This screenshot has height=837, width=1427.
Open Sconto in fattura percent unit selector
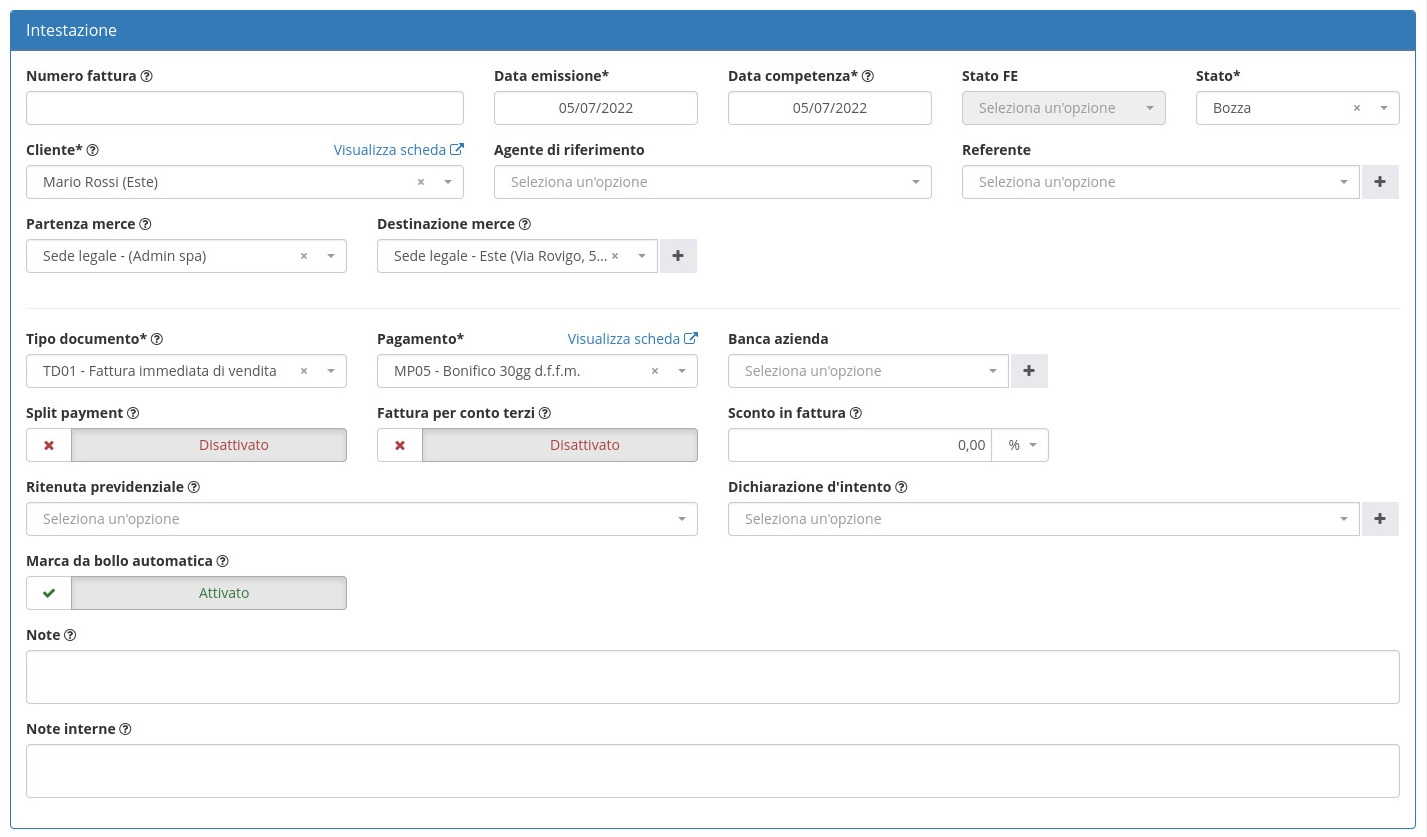(1020, 445)
